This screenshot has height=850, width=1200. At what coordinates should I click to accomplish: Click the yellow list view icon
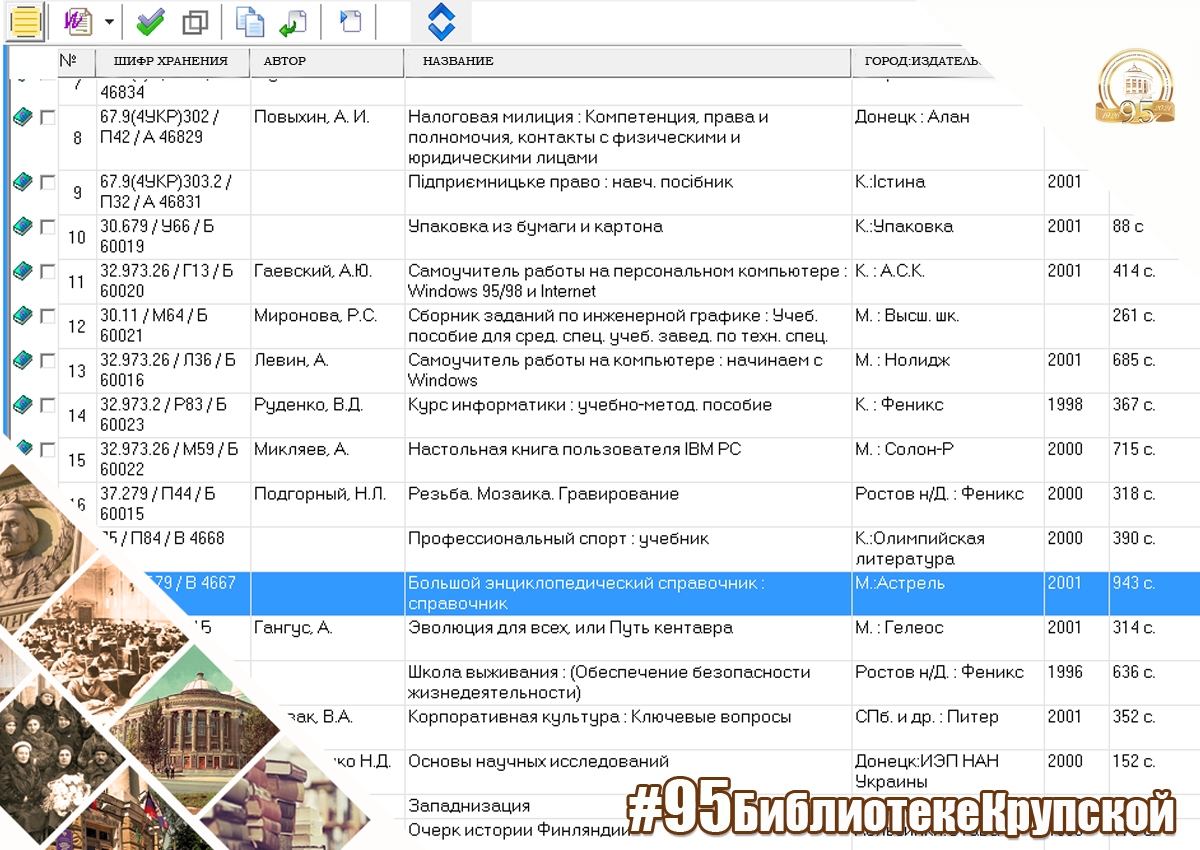click(27, 22)
